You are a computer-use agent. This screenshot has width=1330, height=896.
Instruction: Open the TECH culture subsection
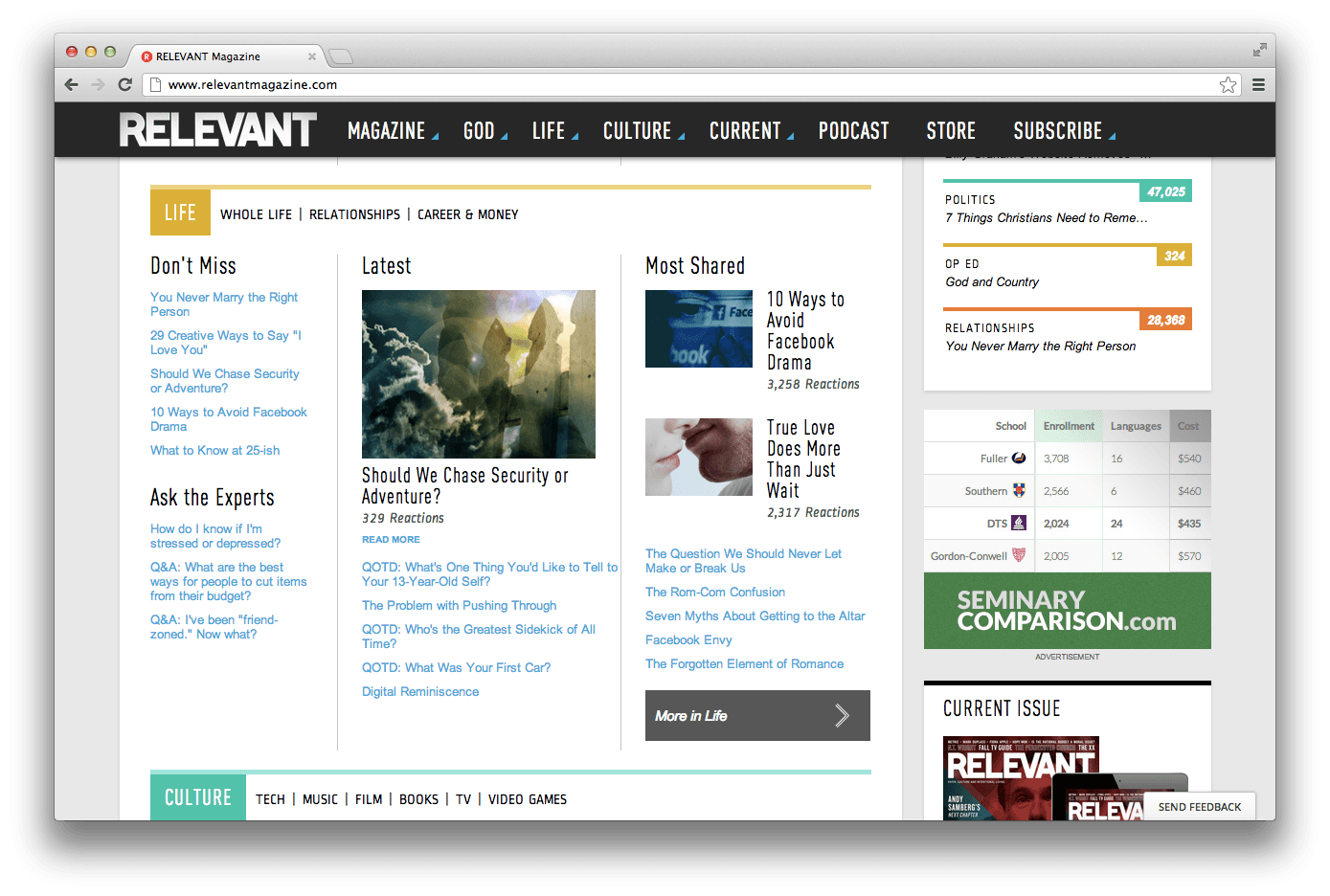[x=270, y=799]
